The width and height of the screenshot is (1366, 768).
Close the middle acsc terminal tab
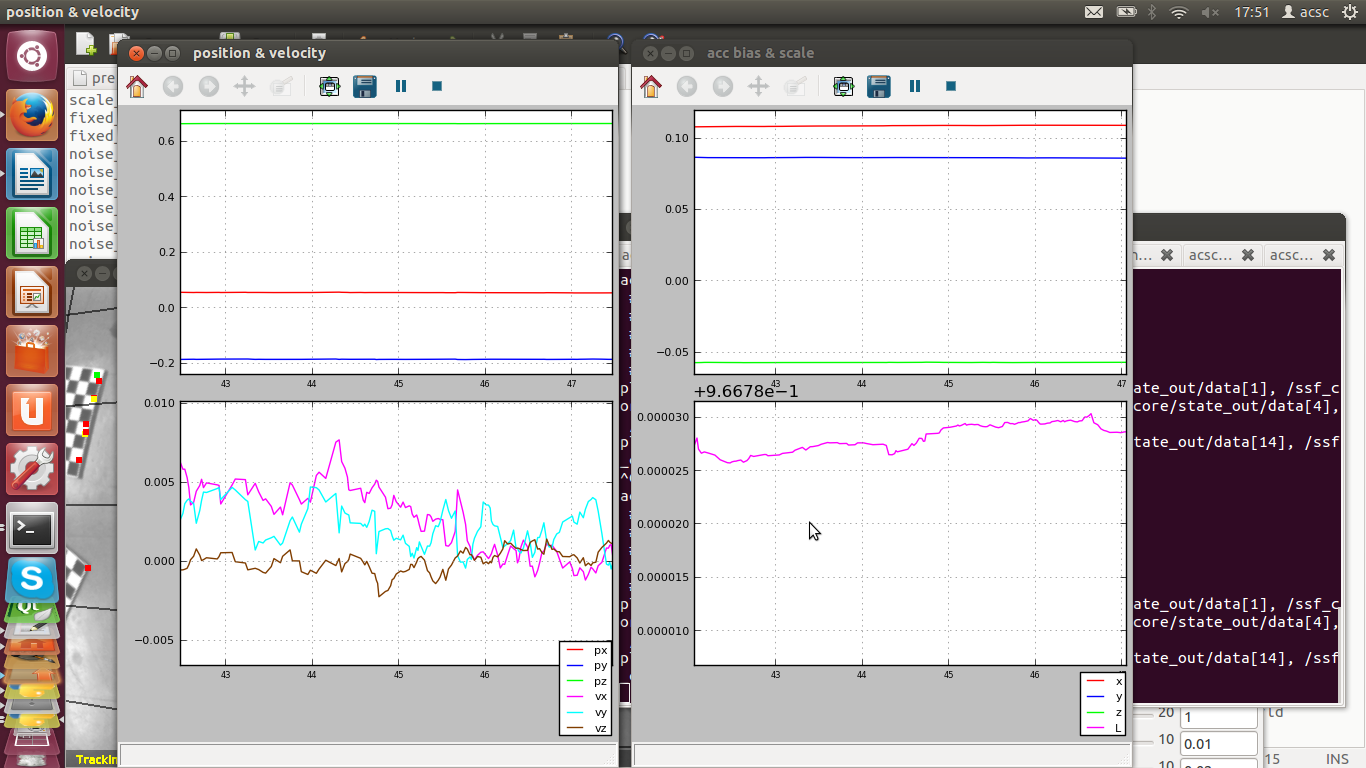point(1247,255)
